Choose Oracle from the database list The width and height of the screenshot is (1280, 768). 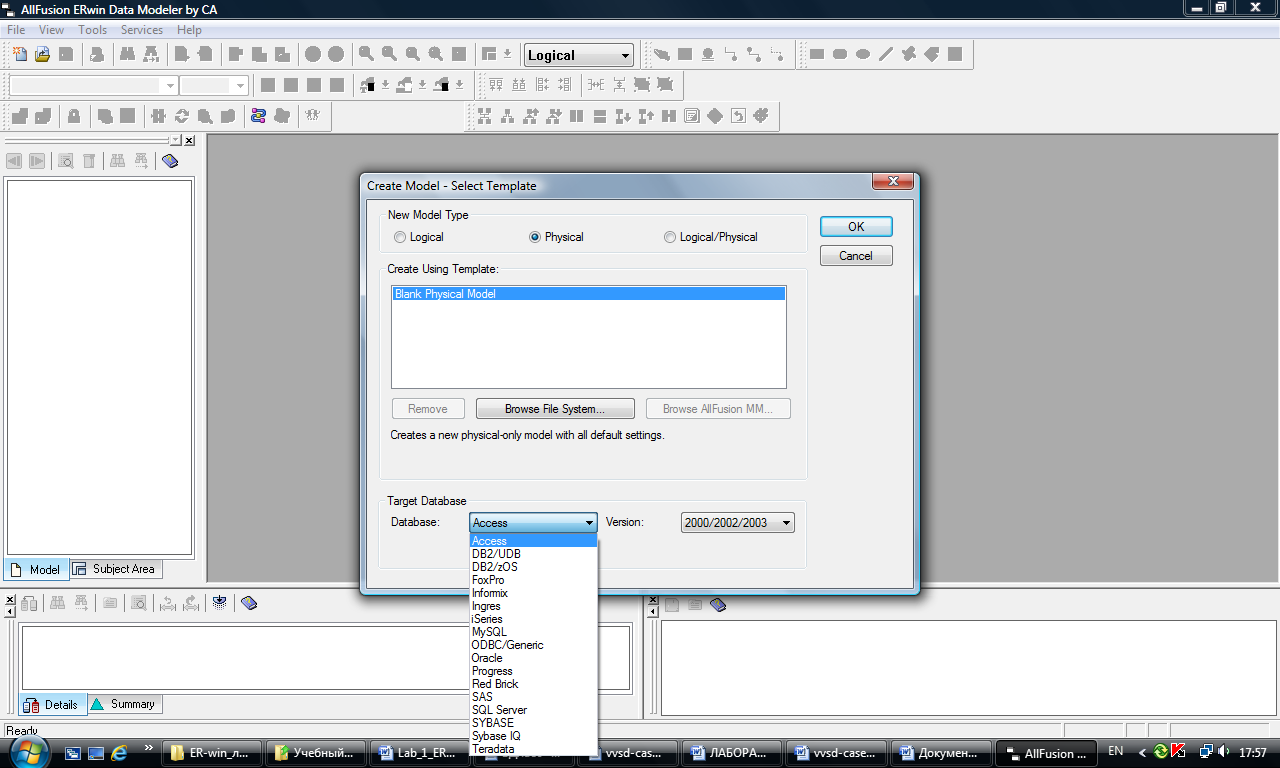[x=533, y=658]
